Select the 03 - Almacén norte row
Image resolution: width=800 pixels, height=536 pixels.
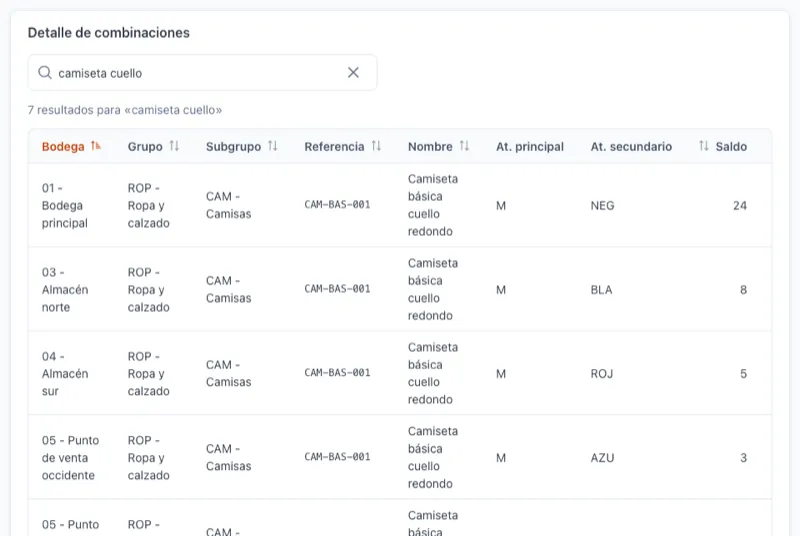pos(400,289)
